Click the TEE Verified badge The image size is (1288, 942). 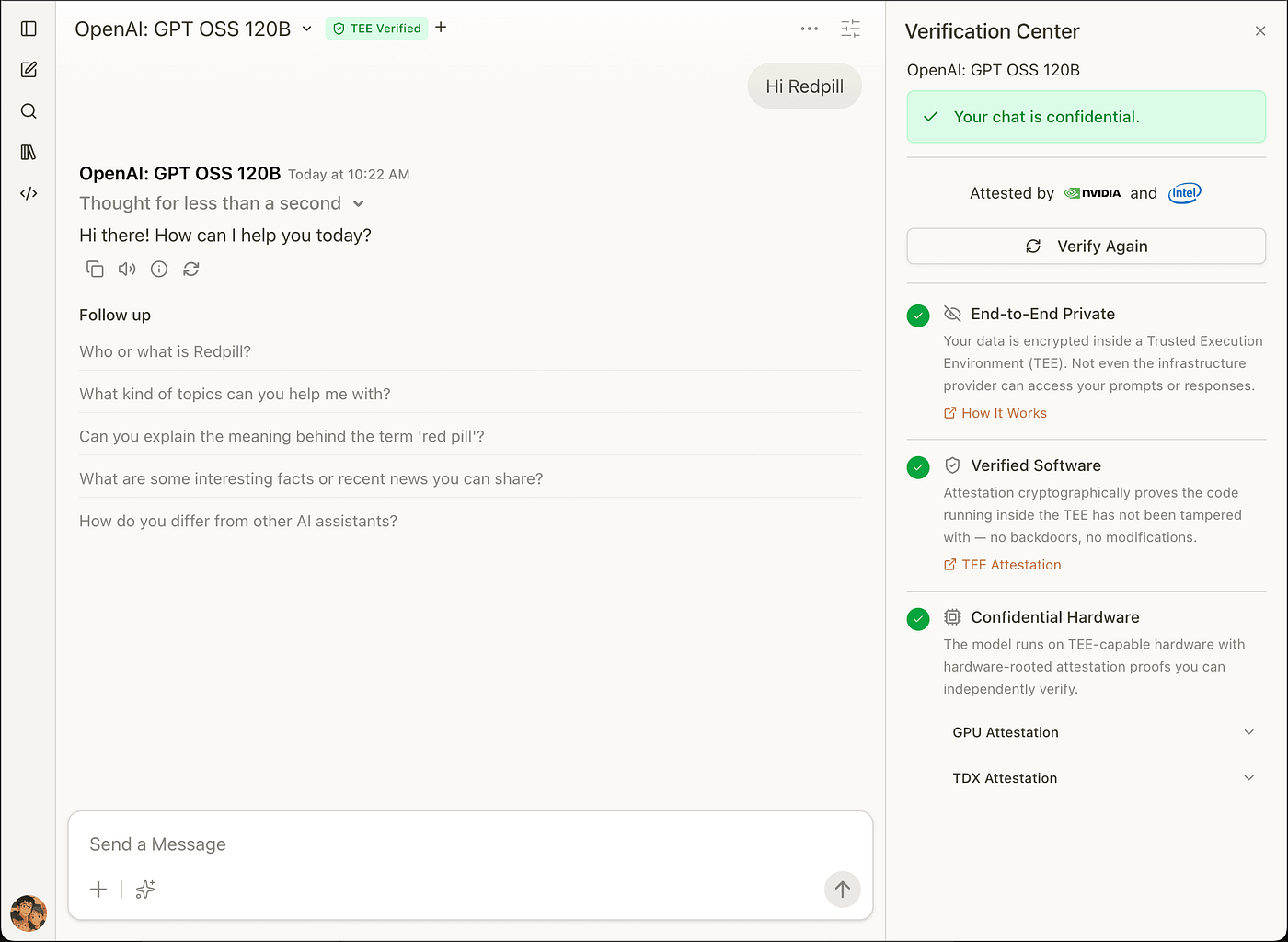(x=376, y=29)
